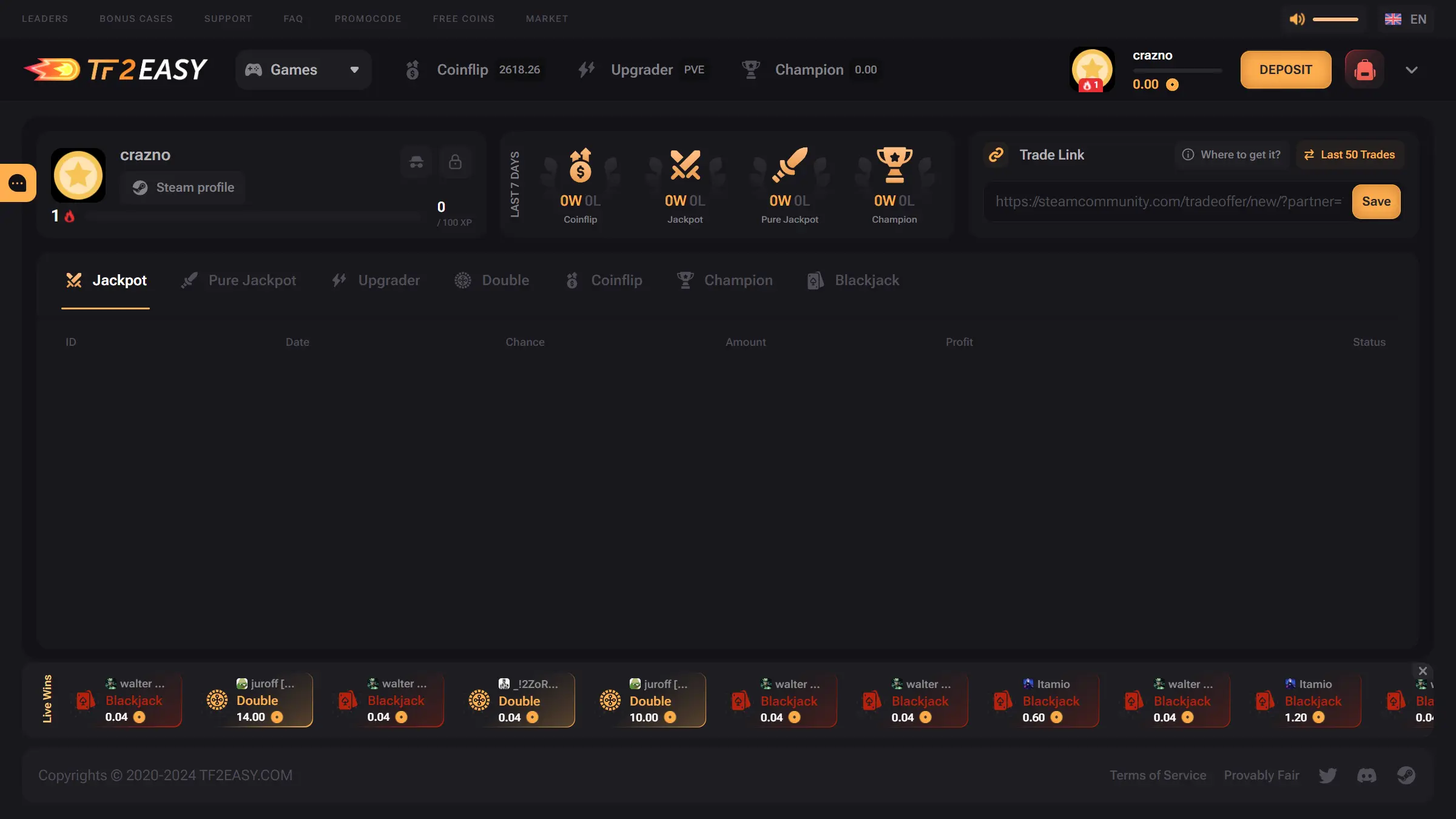
Task: Open juroff's Double 10.00 win card
Action: click(651, 700)
